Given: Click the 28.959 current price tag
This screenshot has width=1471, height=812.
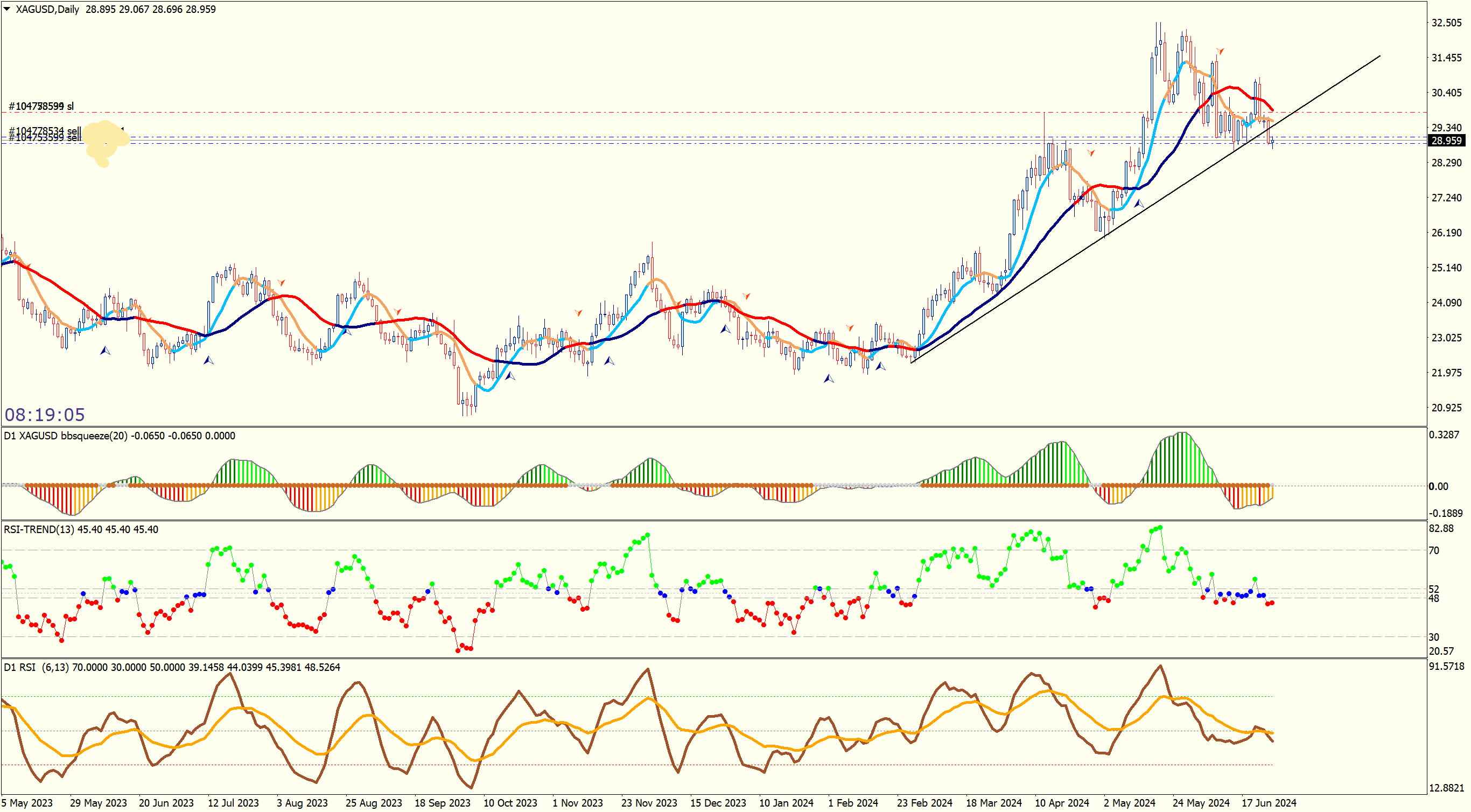Looking at the screenshot, I should 1446,141.
